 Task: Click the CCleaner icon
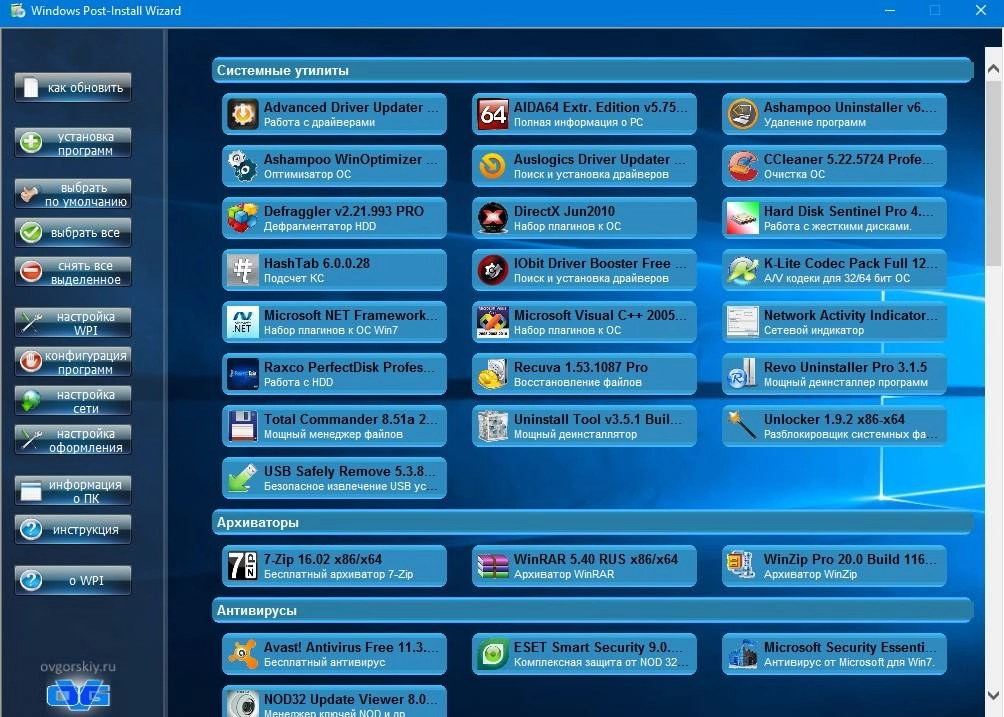click(x=742, y=166)
